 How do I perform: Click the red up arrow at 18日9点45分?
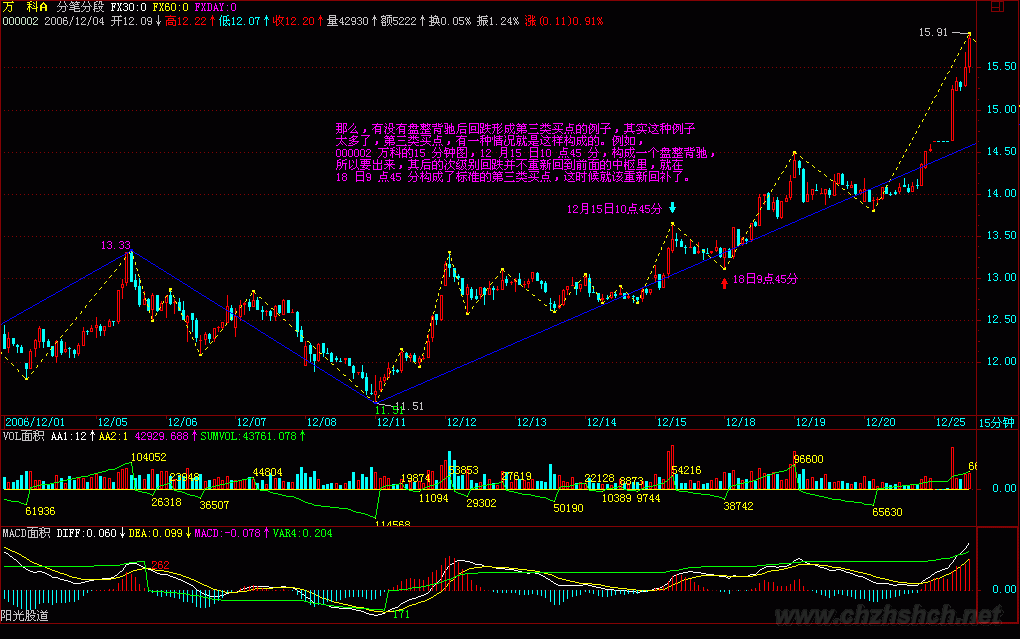point(724,282)
